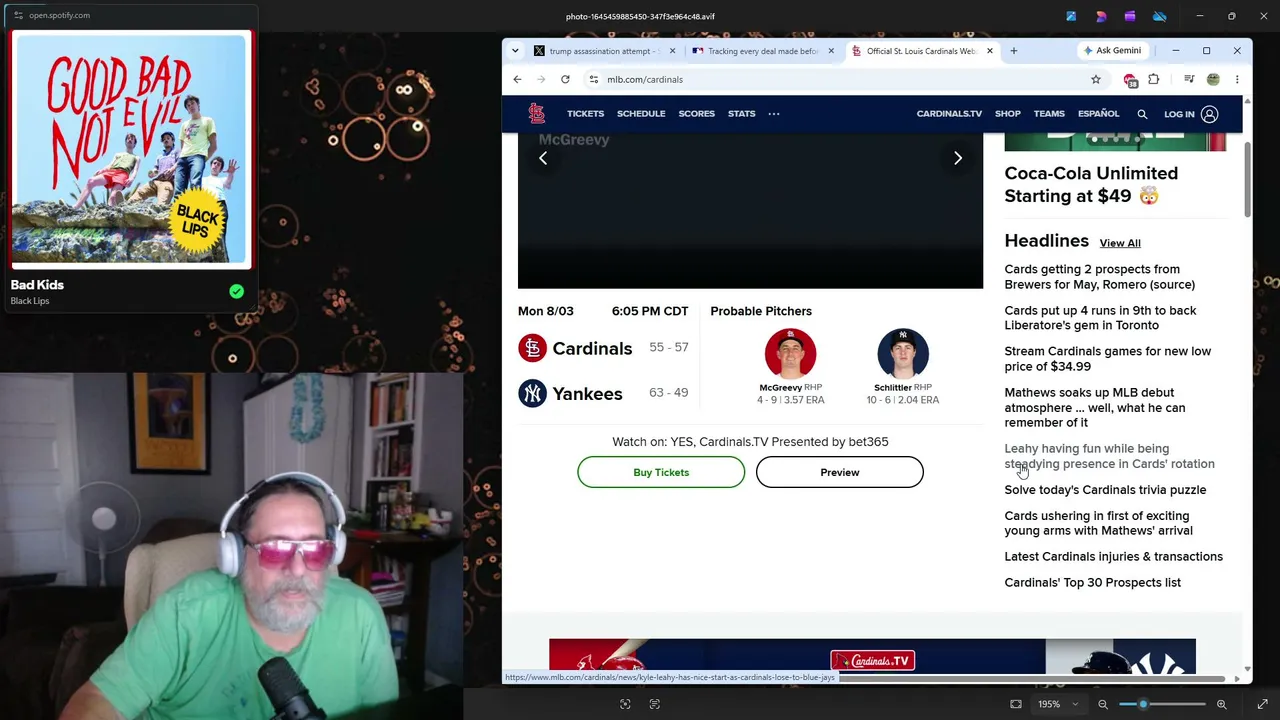Click the account avatar icon beside LOG IN
The height and width of the screenshot is (720, 1280).
pyautogui.click(x=1209, y=114)
